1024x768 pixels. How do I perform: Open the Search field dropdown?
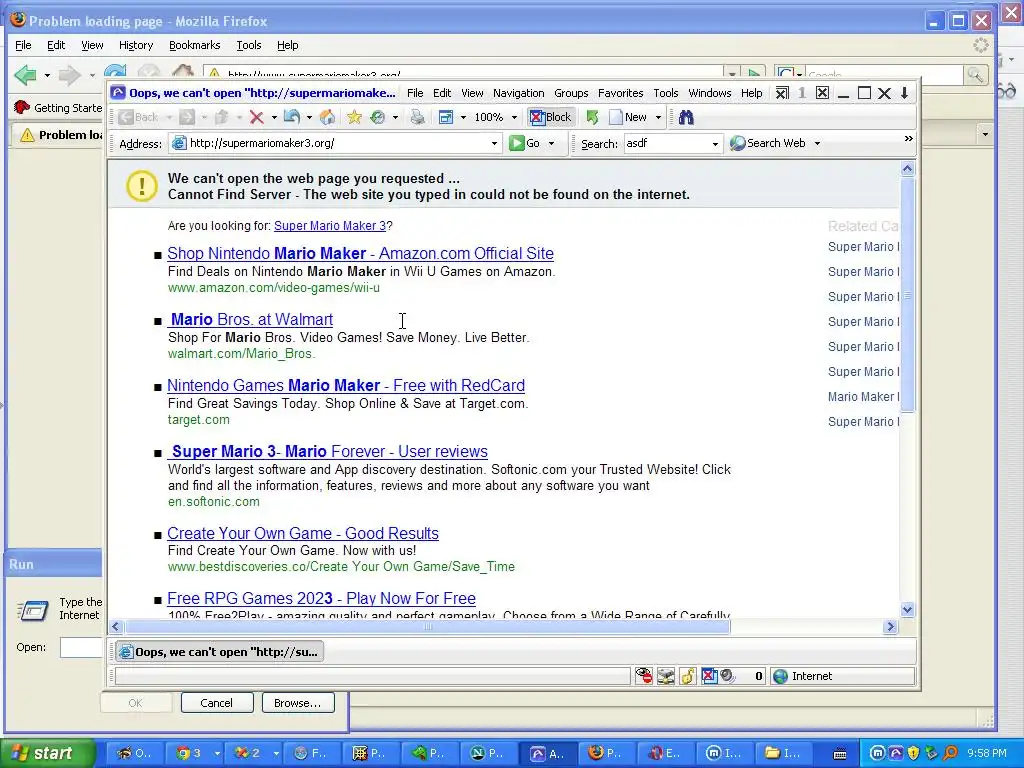point(715,144)
